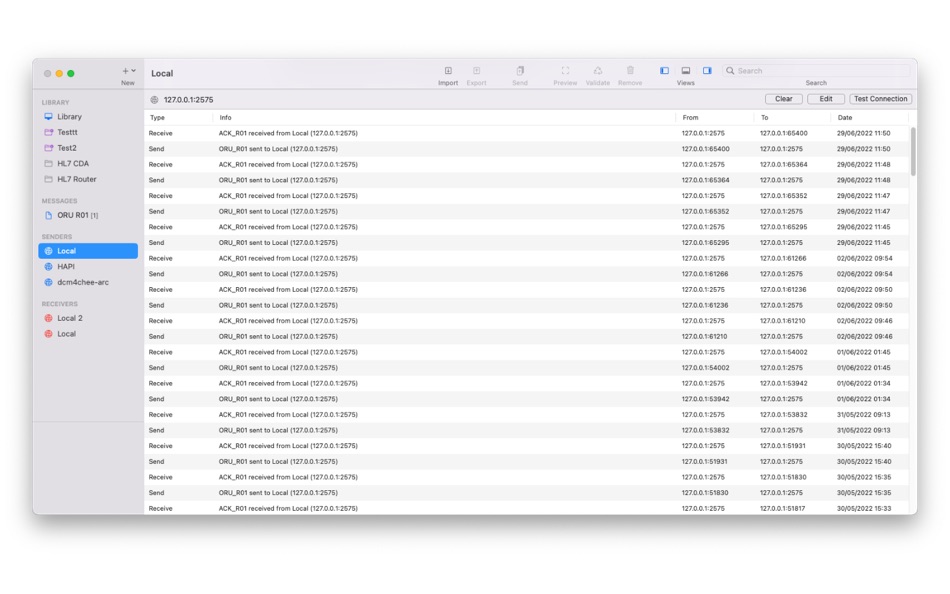
Task: Remove message using the trash icon
Action: [x=629, y=70]
